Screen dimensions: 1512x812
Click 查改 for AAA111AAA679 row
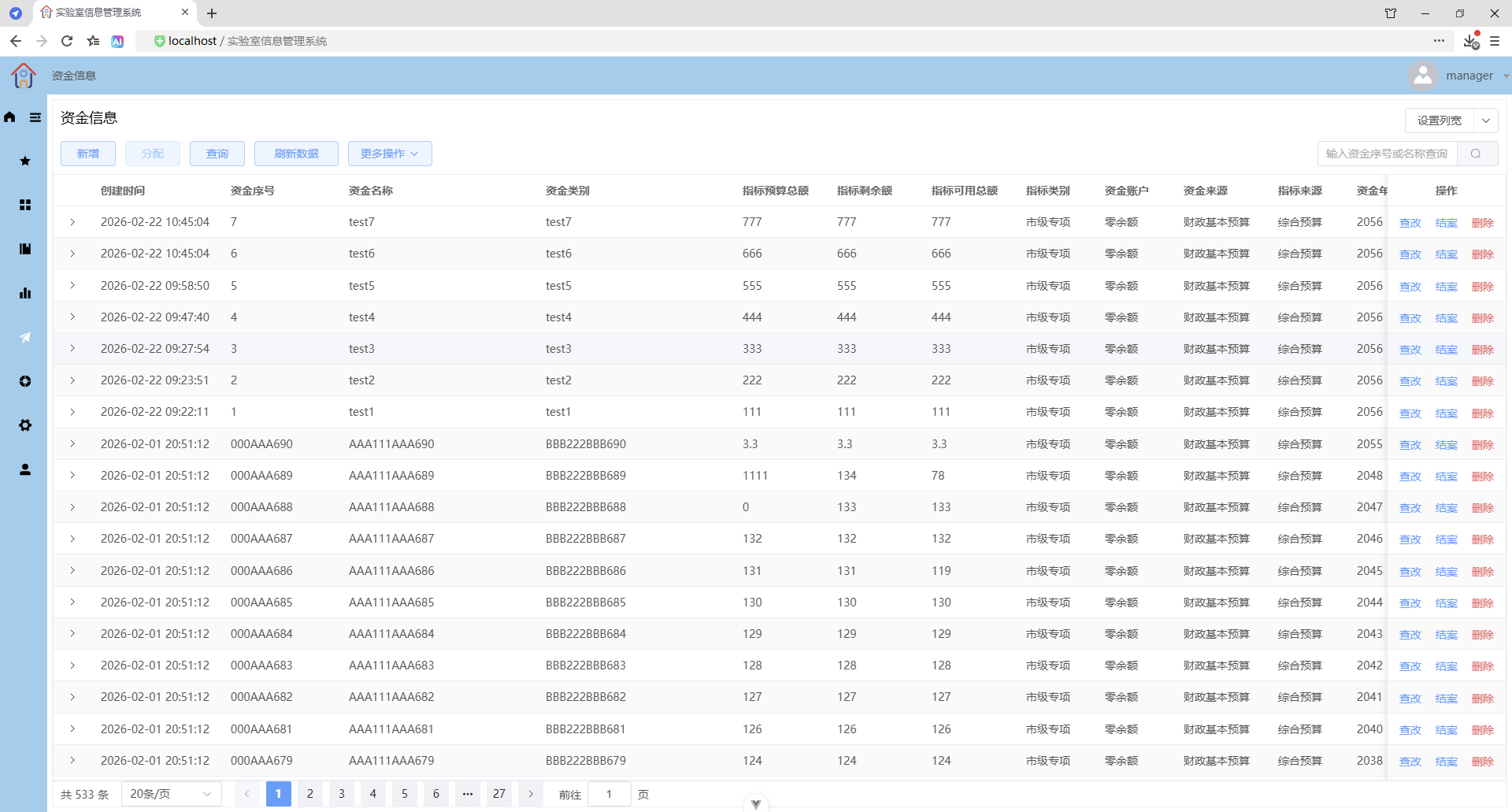(1410, 762)
